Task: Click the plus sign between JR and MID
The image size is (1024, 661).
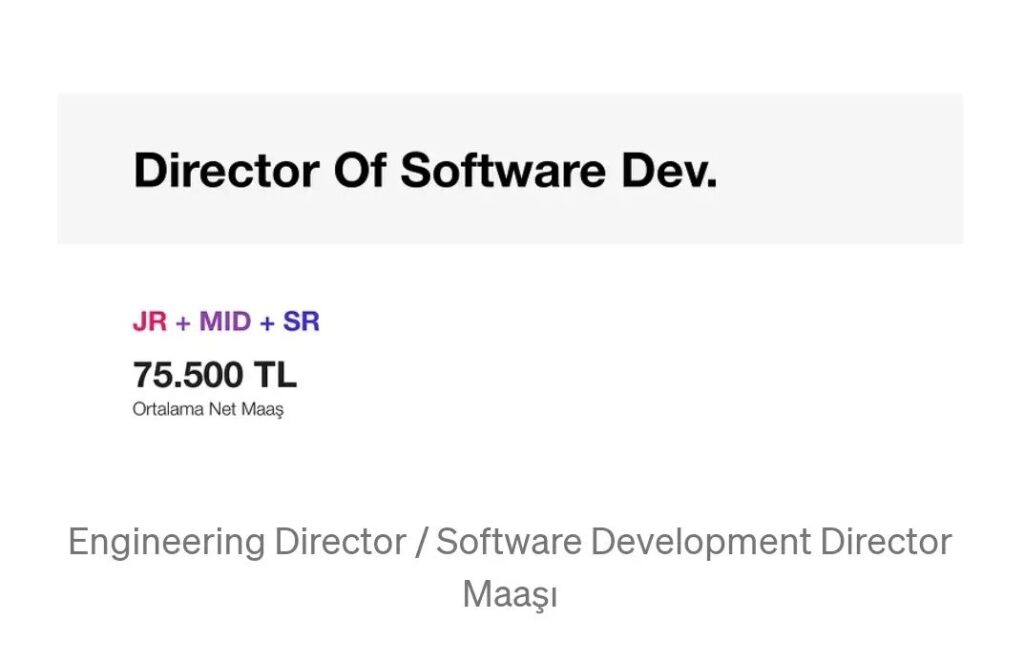Action: click(x=183, y=322)
